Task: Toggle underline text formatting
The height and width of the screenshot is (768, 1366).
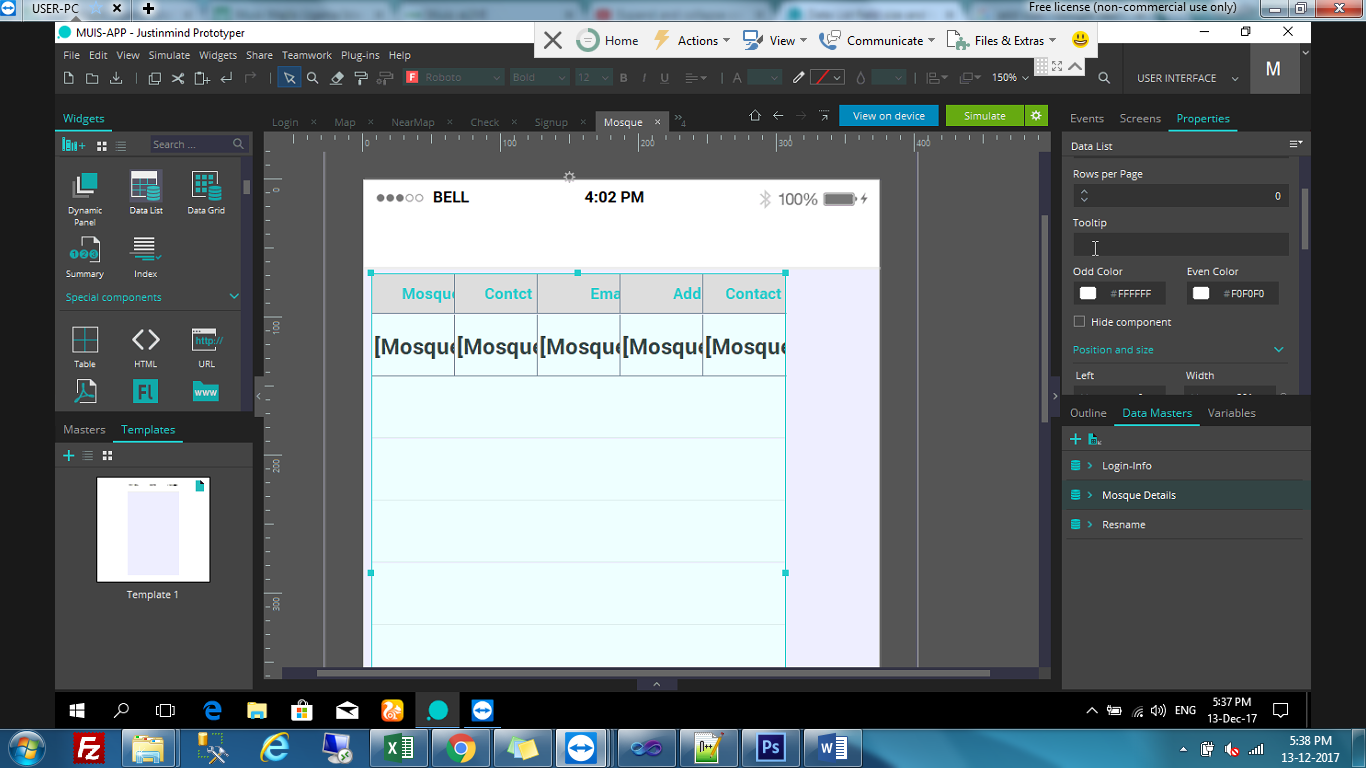Action: pyautogui.click(x=664, y=78)
